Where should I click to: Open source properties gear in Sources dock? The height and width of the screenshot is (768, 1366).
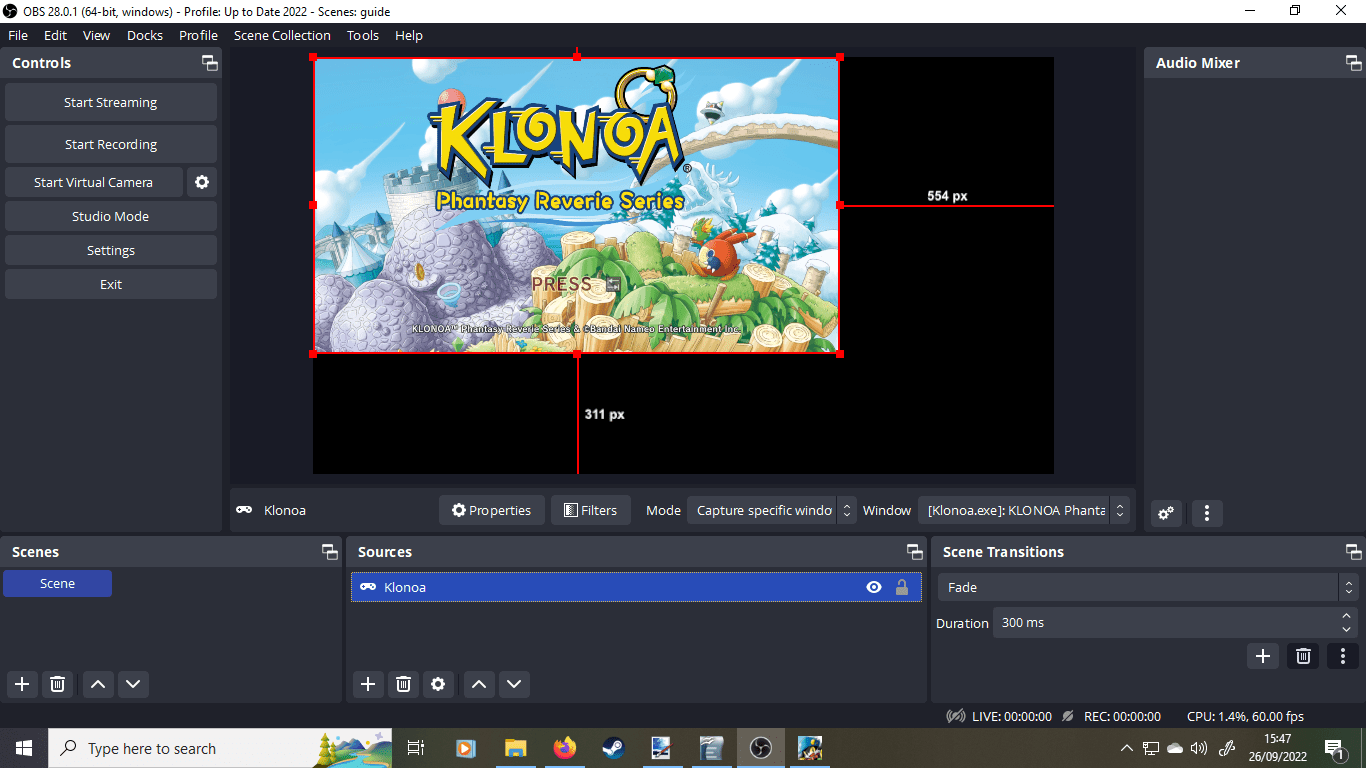[438, 684]
